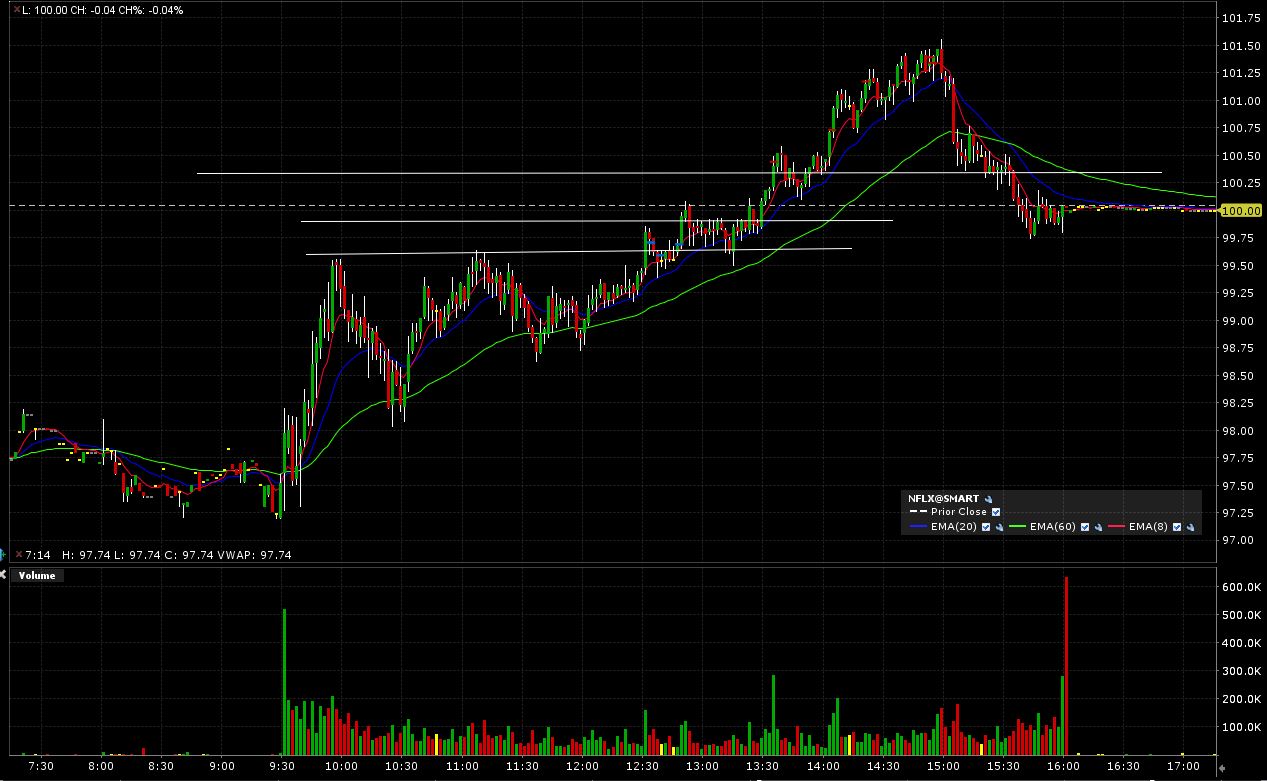
Task: Uncheck the Prior Close checkbox
Action: click(996, 512)
